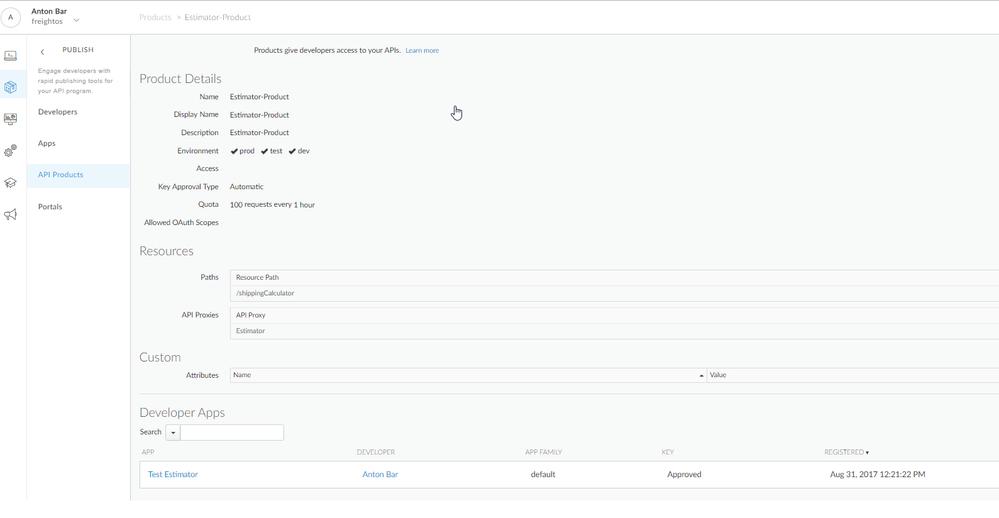999x518 pixels.
Task: Open the Test Estimator app link
Action: pos(173,475)
